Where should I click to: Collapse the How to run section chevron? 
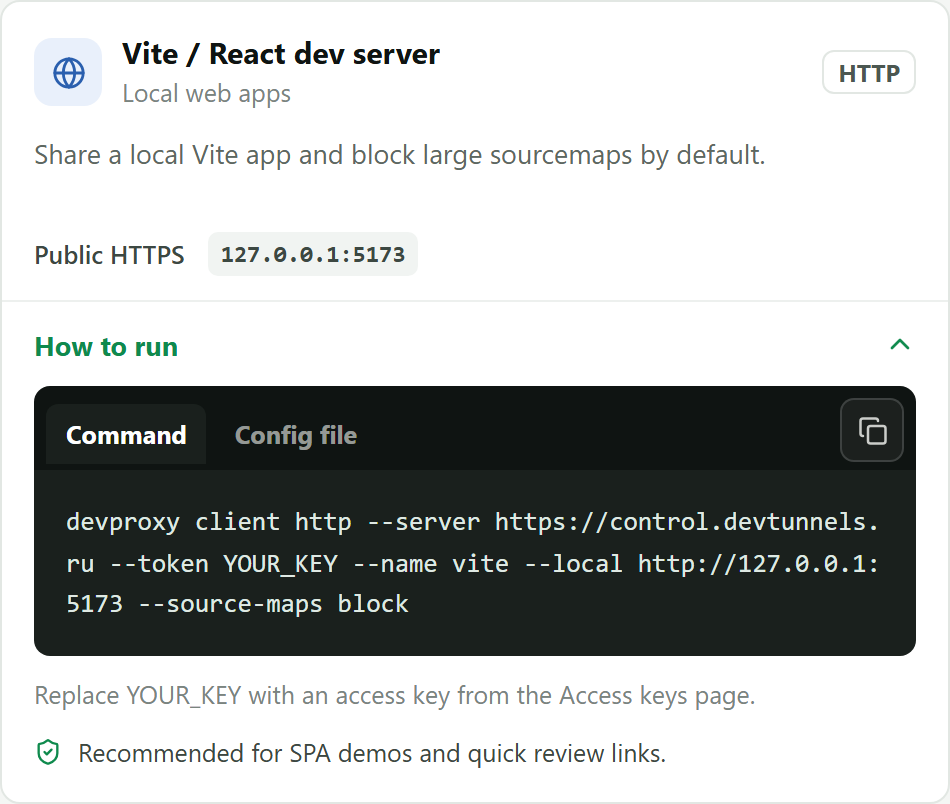[900, 345]
